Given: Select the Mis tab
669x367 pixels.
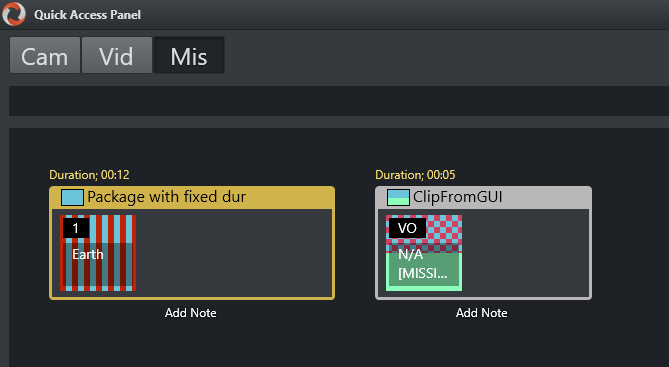Looking at the screenshot, I should pos(189,55).
